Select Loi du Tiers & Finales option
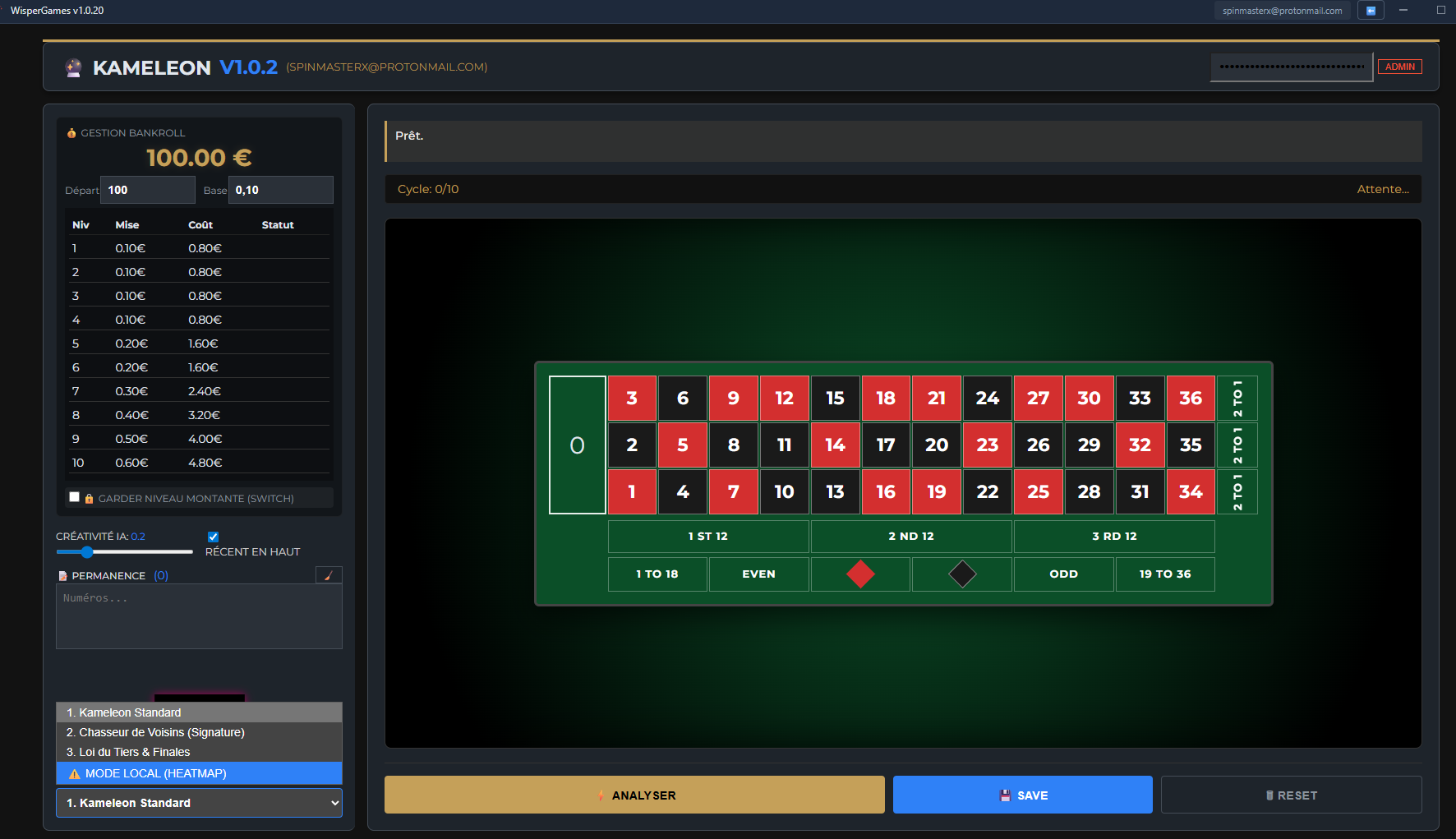1456x839 pixels. 199,752
